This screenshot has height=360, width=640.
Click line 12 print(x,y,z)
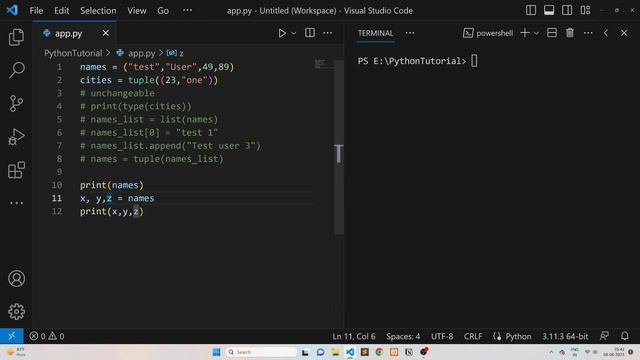112,211
